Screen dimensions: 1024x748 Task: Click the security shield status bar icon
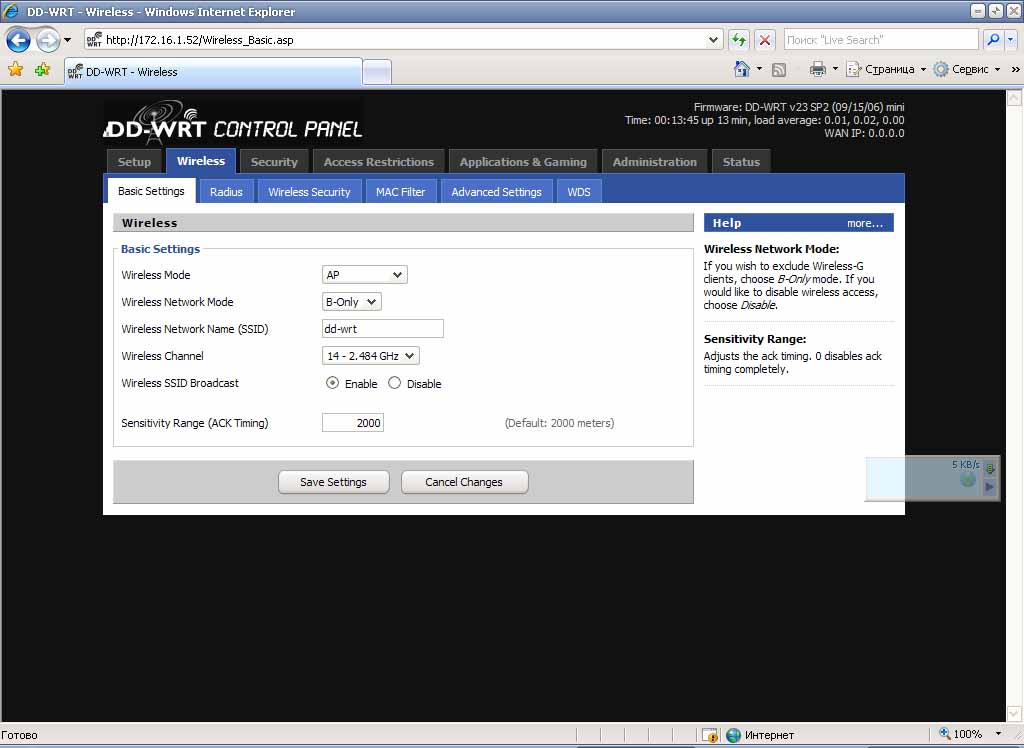tap(710, 735)
